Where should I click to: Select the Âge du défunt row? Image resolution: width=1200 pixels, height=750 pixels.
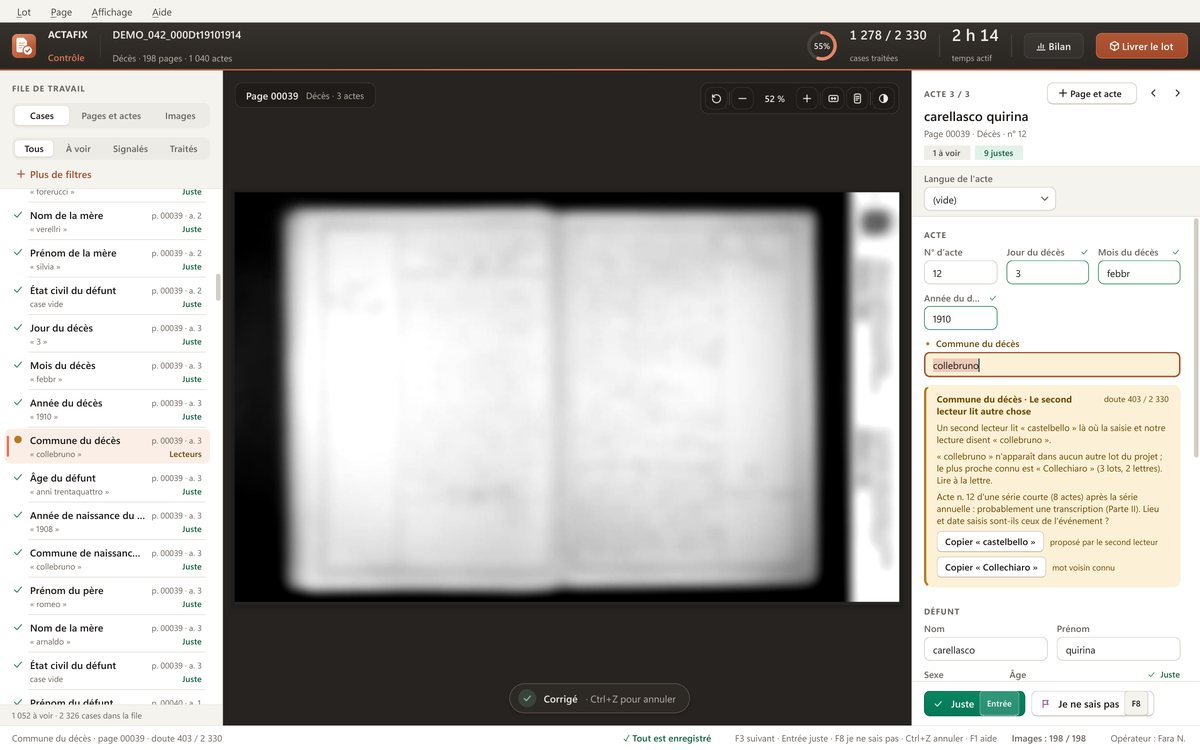[108, 484]
